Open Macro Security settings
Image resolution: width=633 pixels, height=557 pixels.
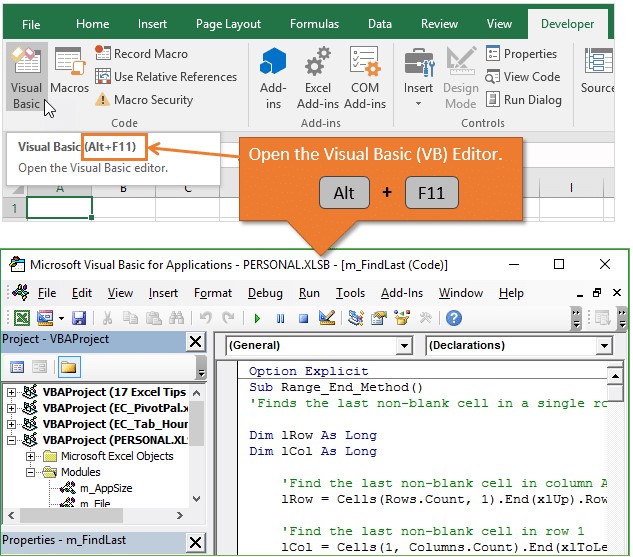click(144, 100)
